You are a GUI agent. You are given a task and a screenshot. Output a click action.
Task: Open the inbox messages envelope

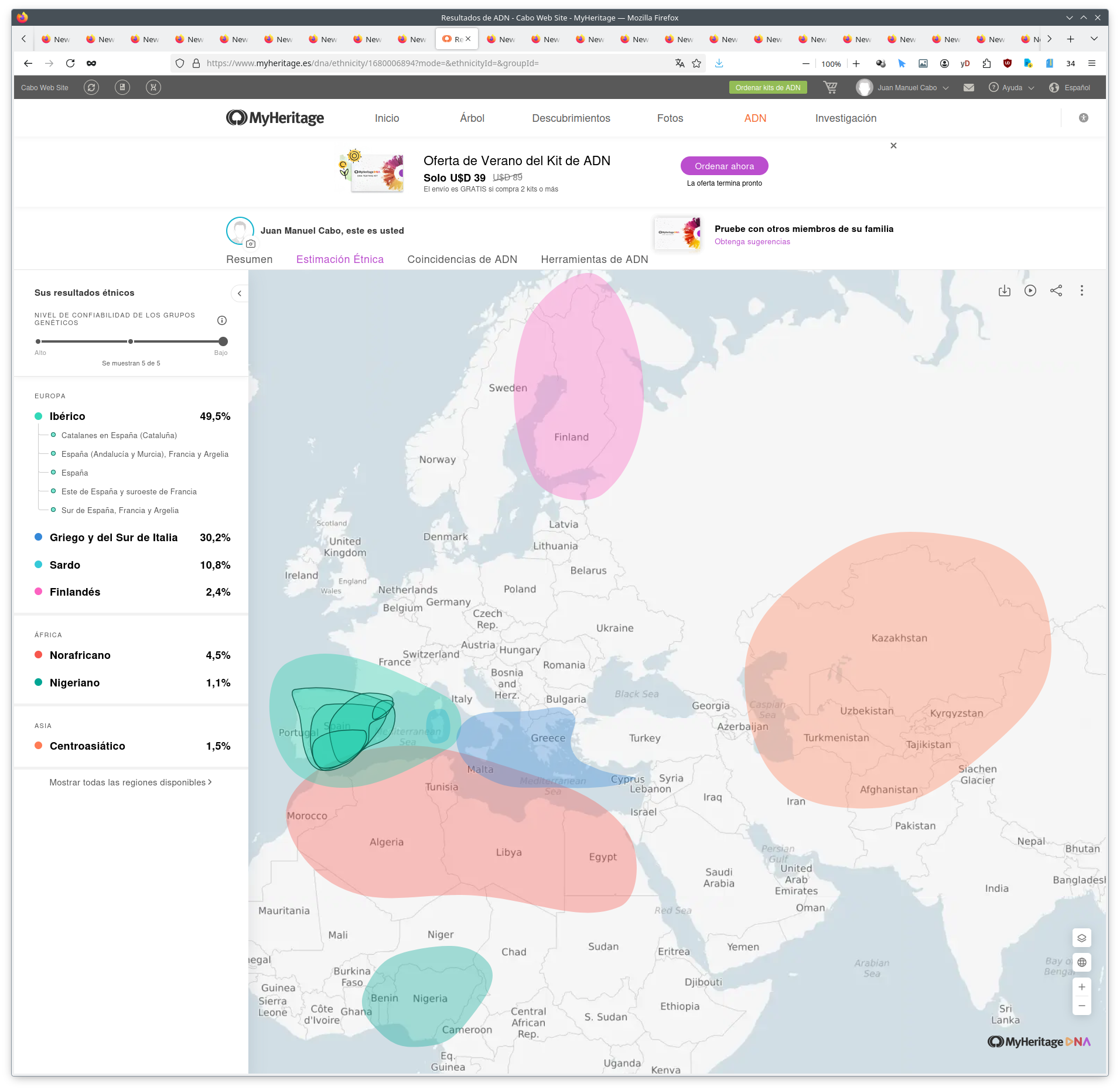pos(969,88)
